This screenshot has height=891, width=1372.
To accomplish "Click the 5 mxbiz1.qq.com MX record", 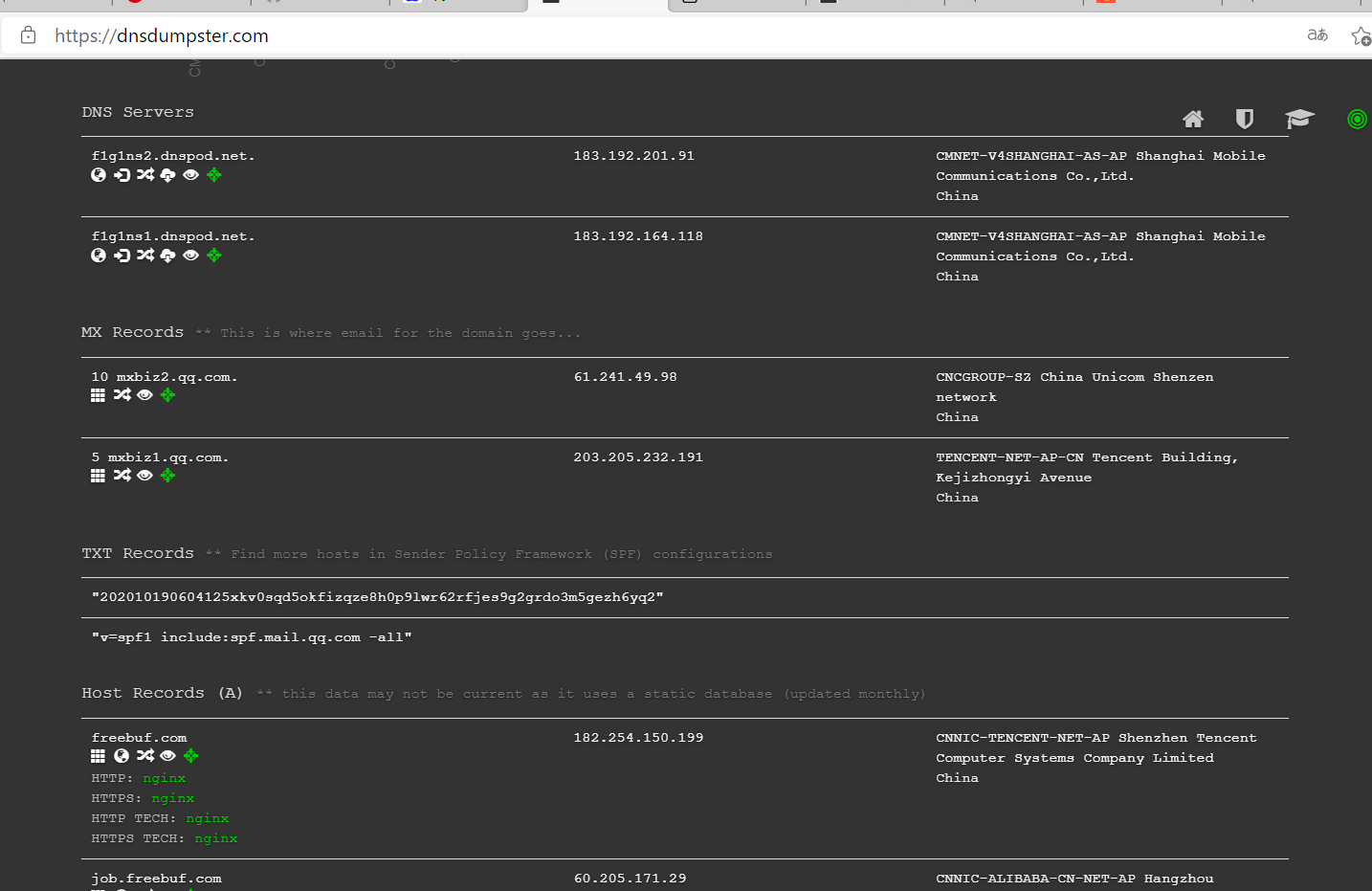I will pos(160,457).
